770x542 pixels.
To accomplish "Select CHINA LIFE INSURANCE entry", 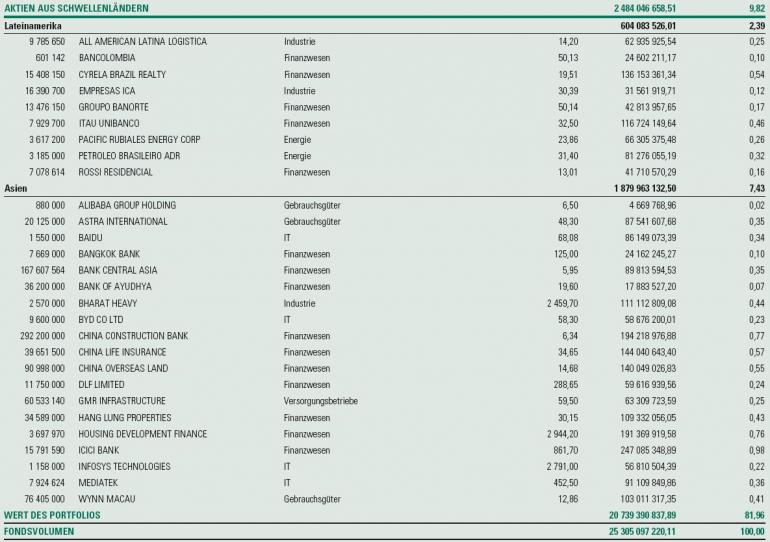I will pyautogui.click(x=122, y=352).
